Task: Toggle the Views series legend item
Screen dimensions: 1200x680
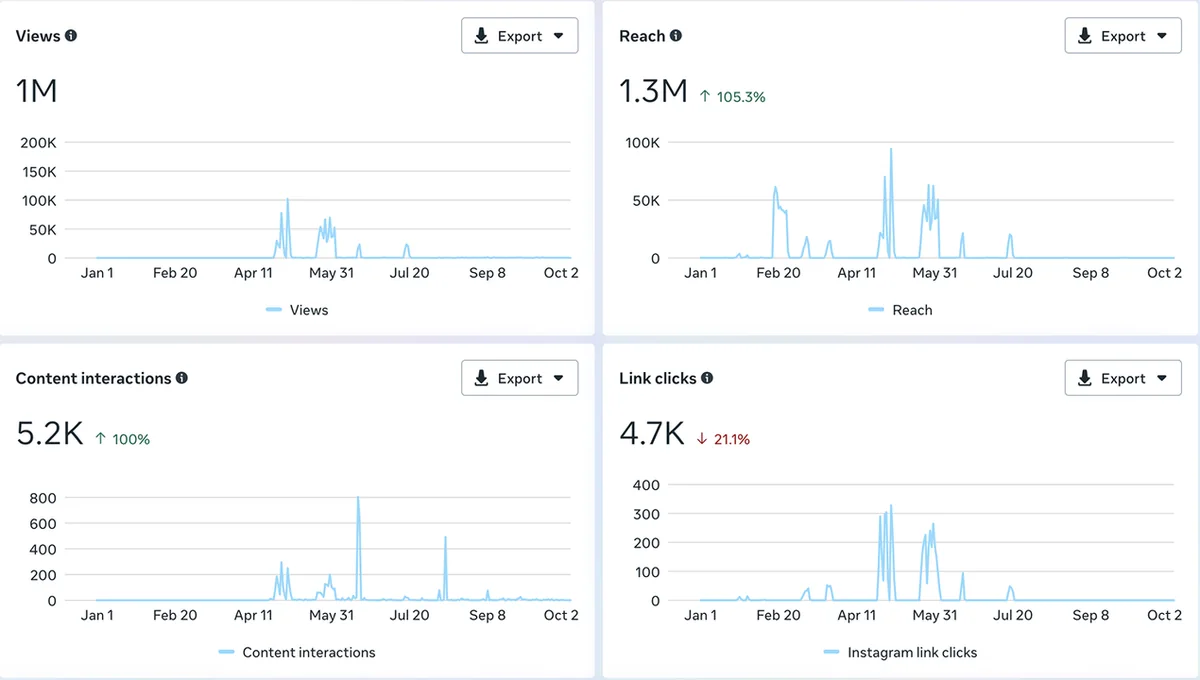Action: point(297,310)
